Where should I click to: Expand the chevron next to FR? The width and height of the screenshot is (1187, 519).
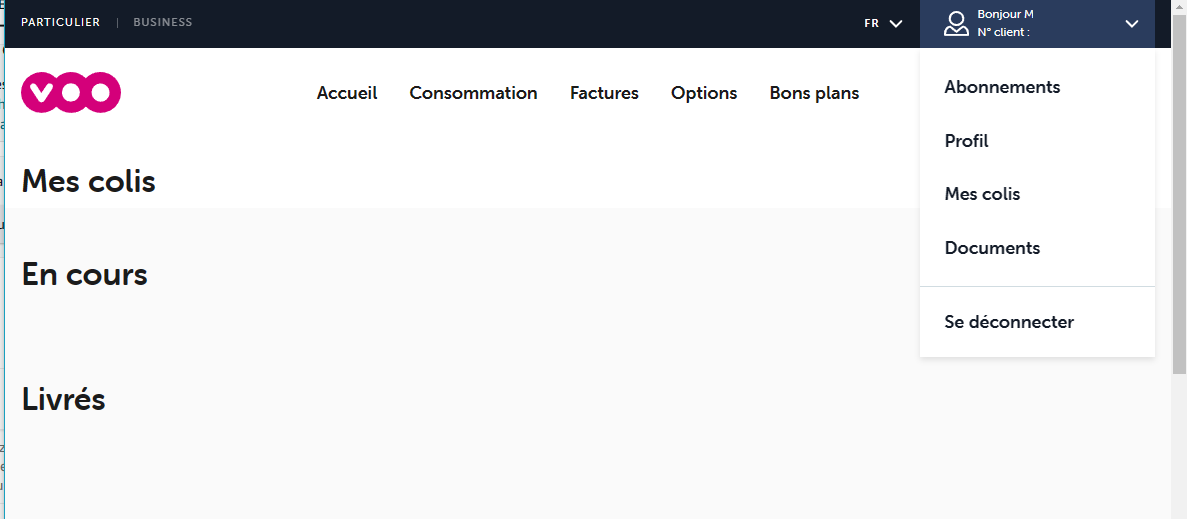point(896,23)
